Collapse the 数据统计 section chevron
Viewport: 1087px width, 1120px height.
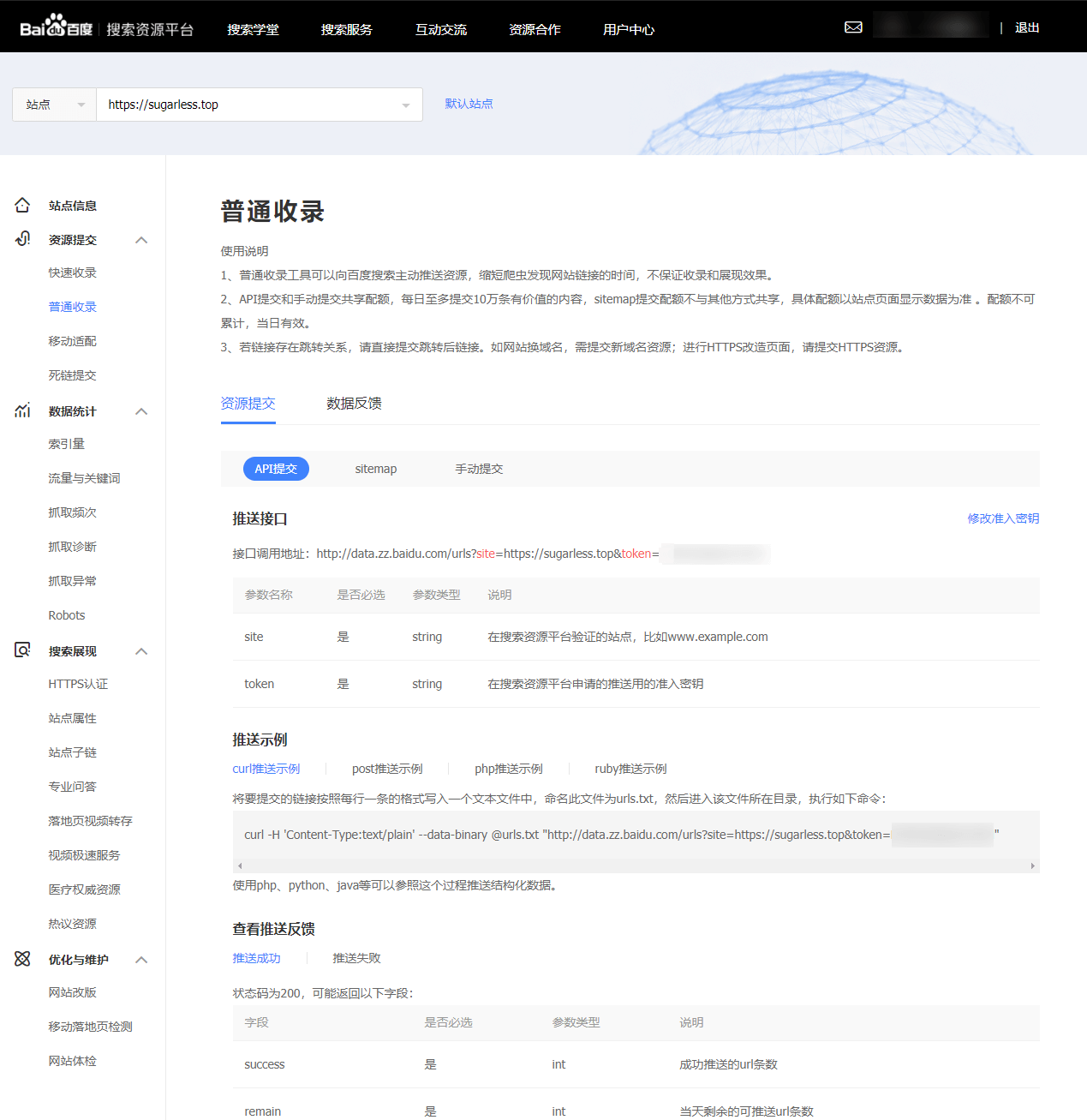pos(142,411)
